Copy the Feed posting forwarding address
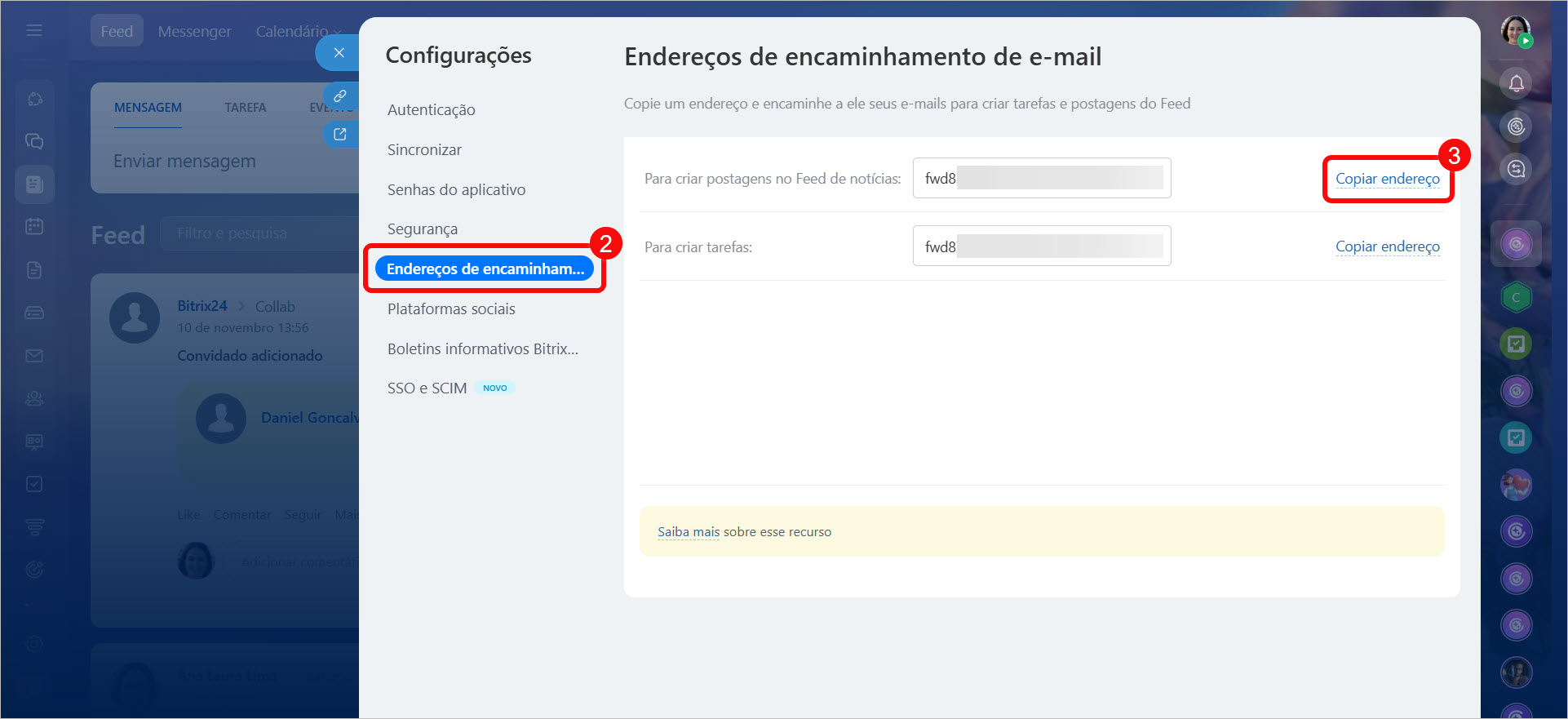The height and width of the screenshot is (719, 1568). tap(1387, 179)
